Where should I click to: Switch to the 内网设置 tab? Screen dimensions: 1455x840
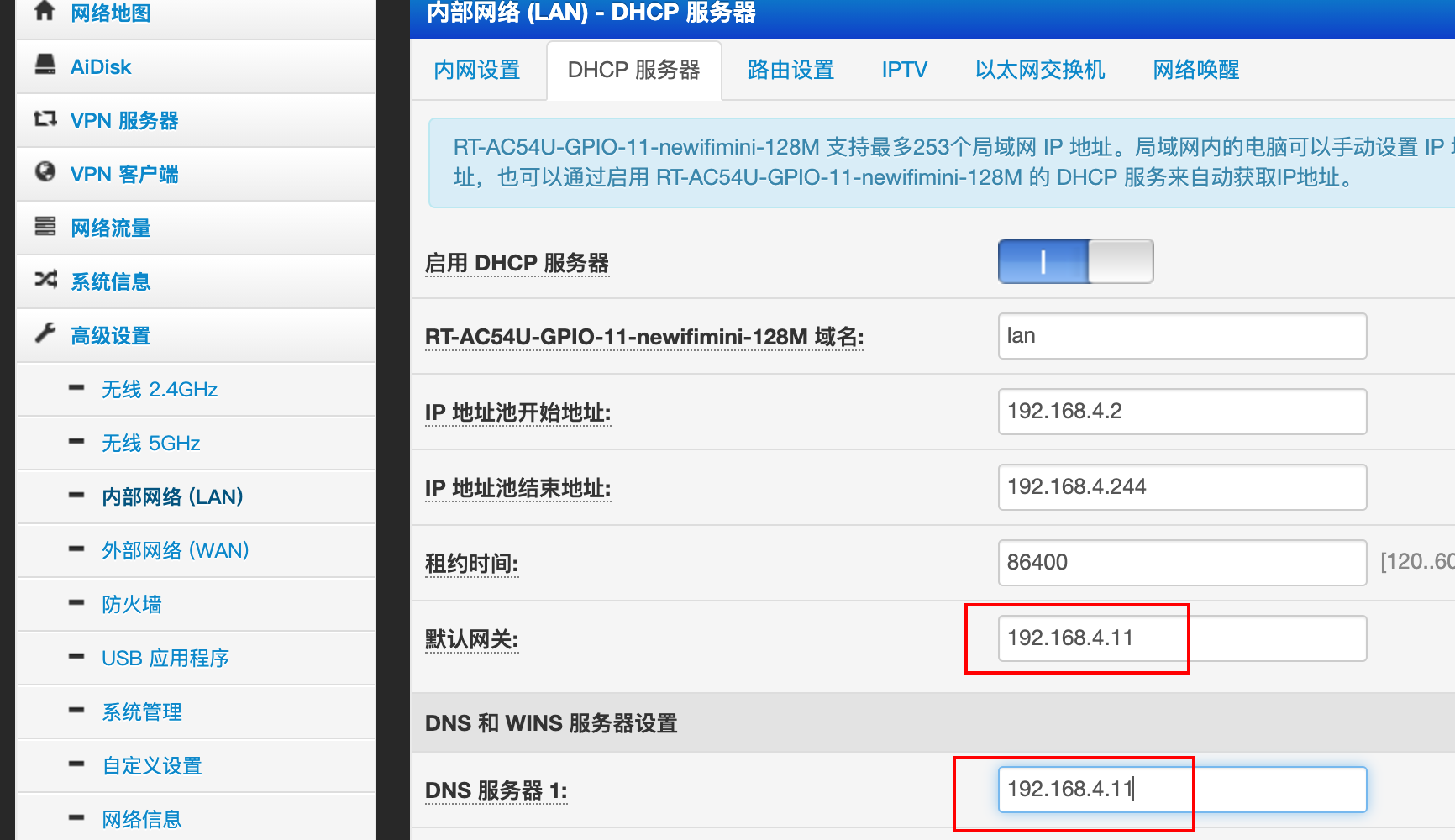[477, 70]
